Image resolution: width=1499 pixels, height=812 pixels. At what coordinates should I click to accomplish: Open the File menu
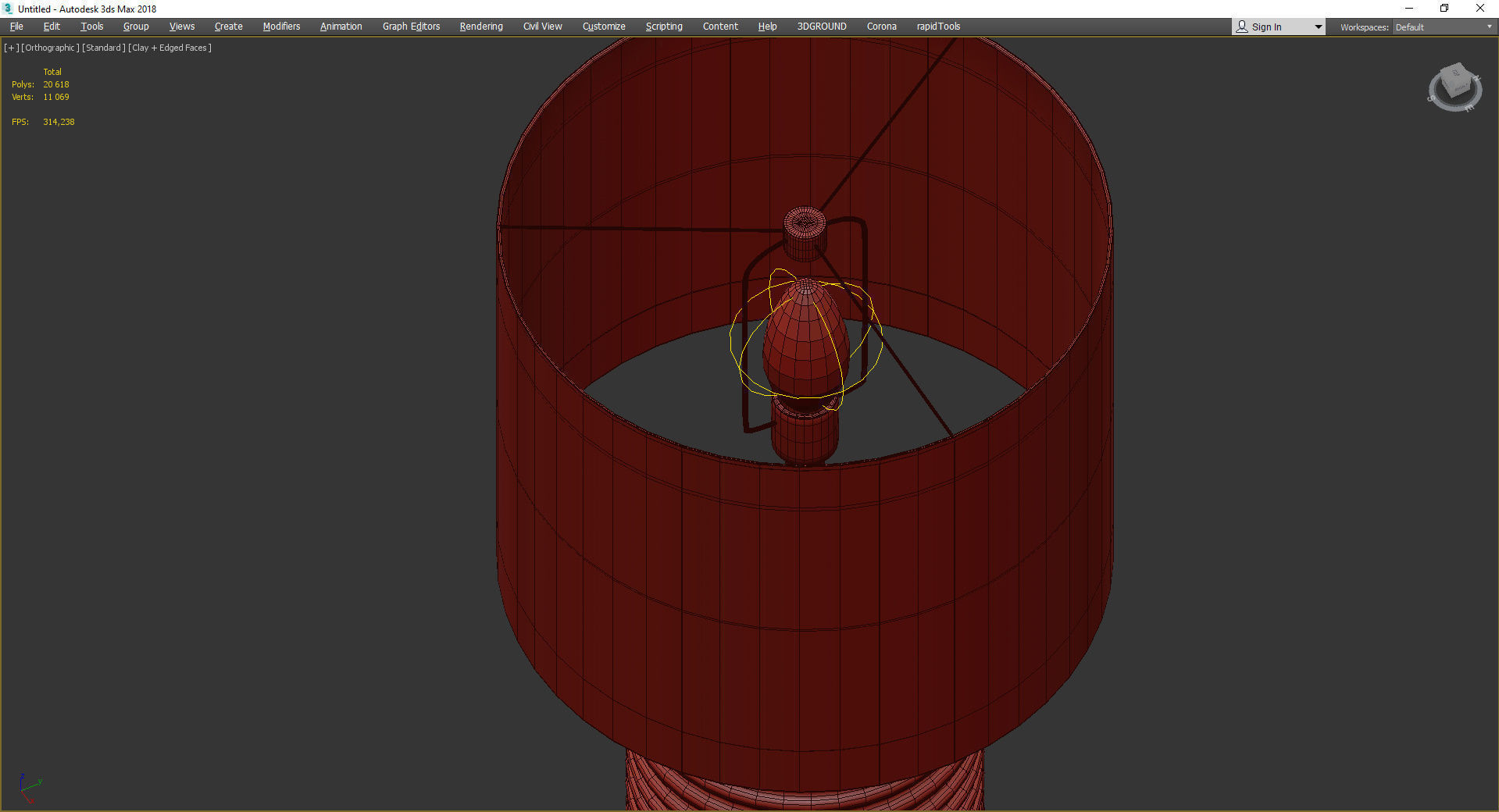tap(16, 27)
